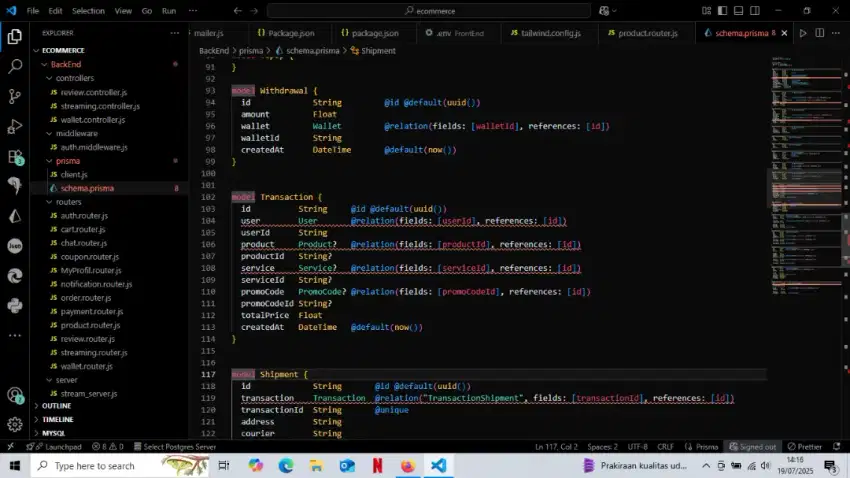This screenshot has height=478, width=850.
Task: Open the Customize Layout icon
Action: [706, 10]
